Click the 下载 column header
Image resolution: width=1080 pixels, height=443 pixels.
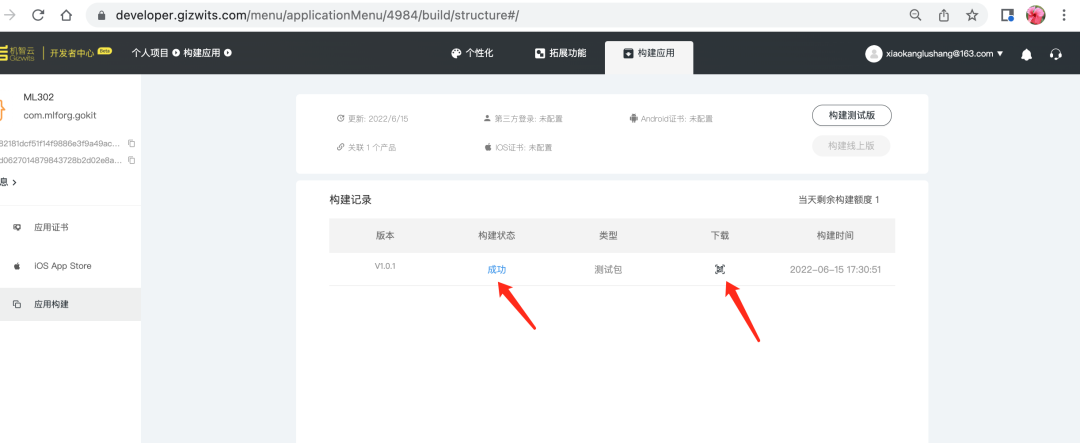tap(720, 236)
